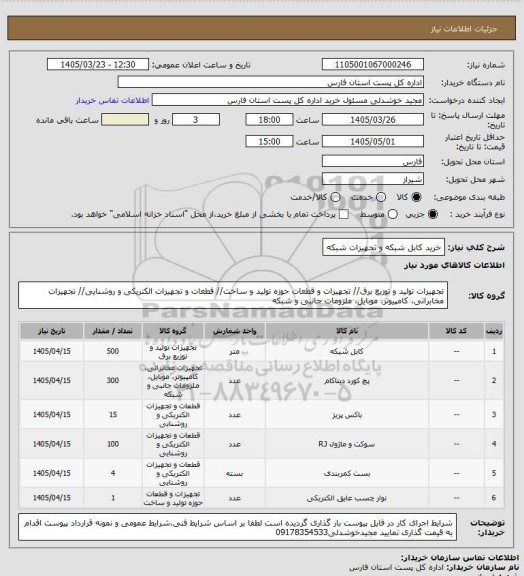Click the quantity 300 in the پچ کورد row
Screen dimensions: 524x576
113,381
